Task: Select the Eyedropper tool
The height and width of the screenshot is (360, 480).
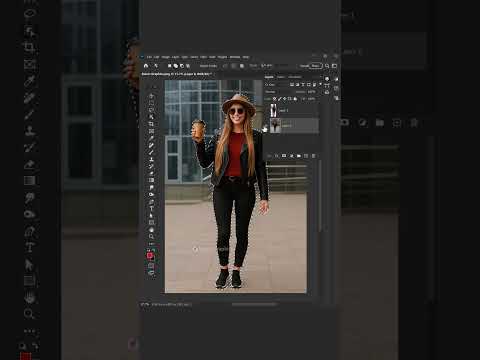Action: click(x=151, y=138)
